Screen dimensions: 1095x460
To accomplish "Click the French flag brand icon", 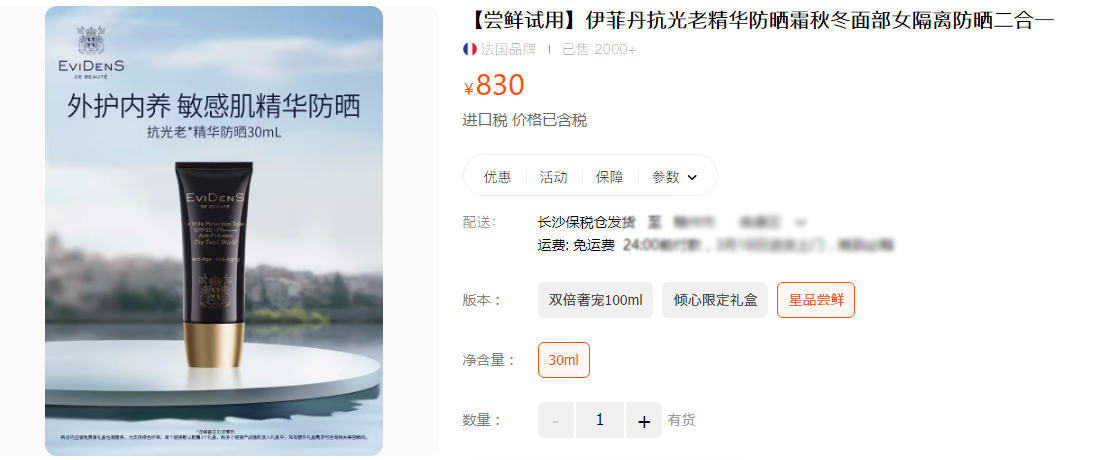I will coord(470,49).
